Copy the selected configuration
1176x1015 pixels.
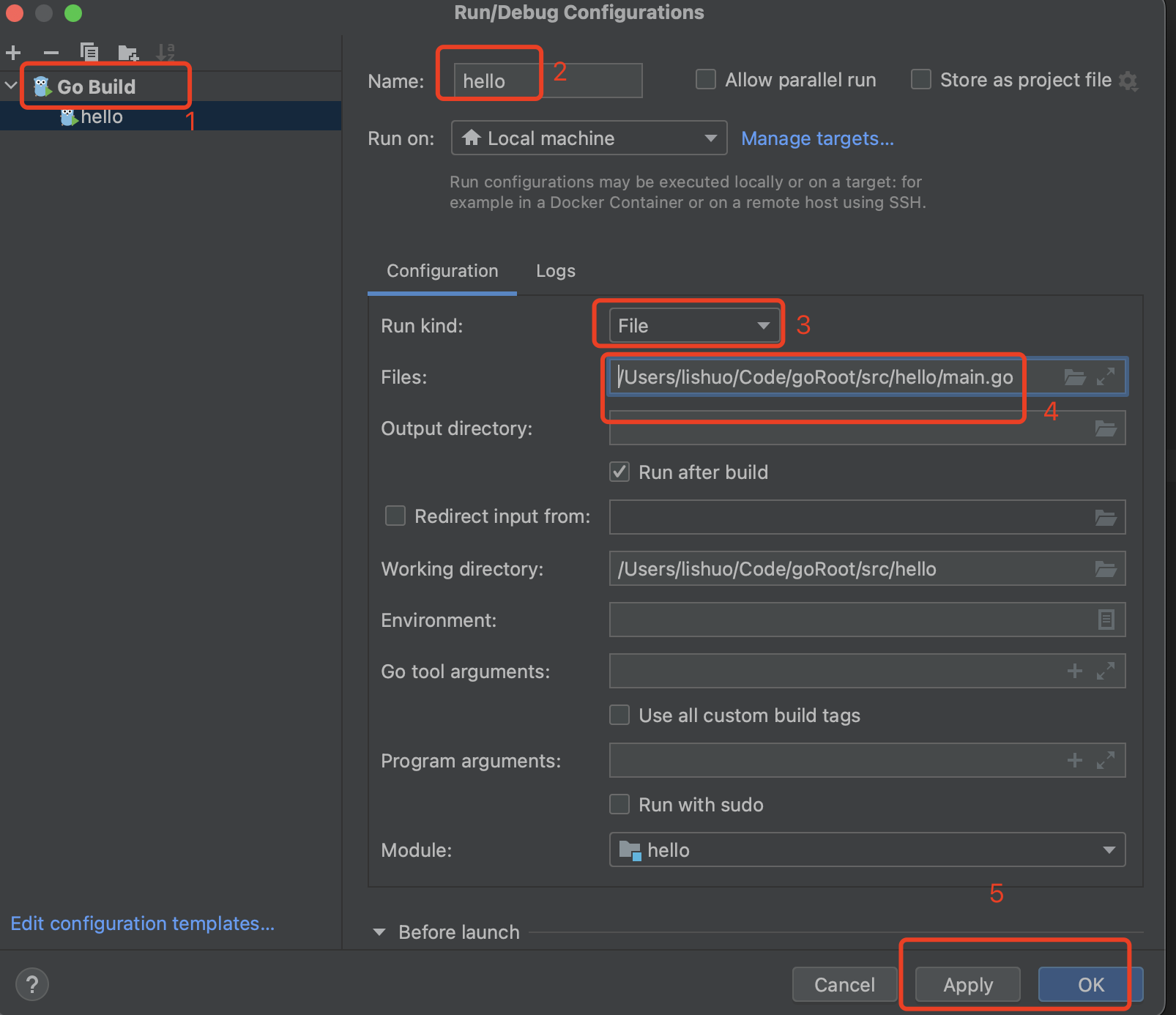[x=89, y=53]
